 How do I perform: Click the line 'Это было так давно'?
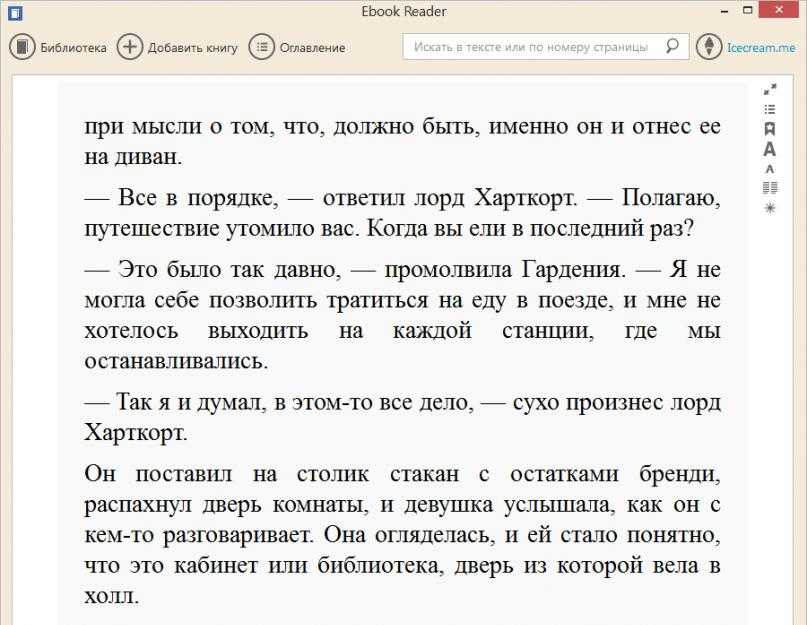[x=402, y=269]
